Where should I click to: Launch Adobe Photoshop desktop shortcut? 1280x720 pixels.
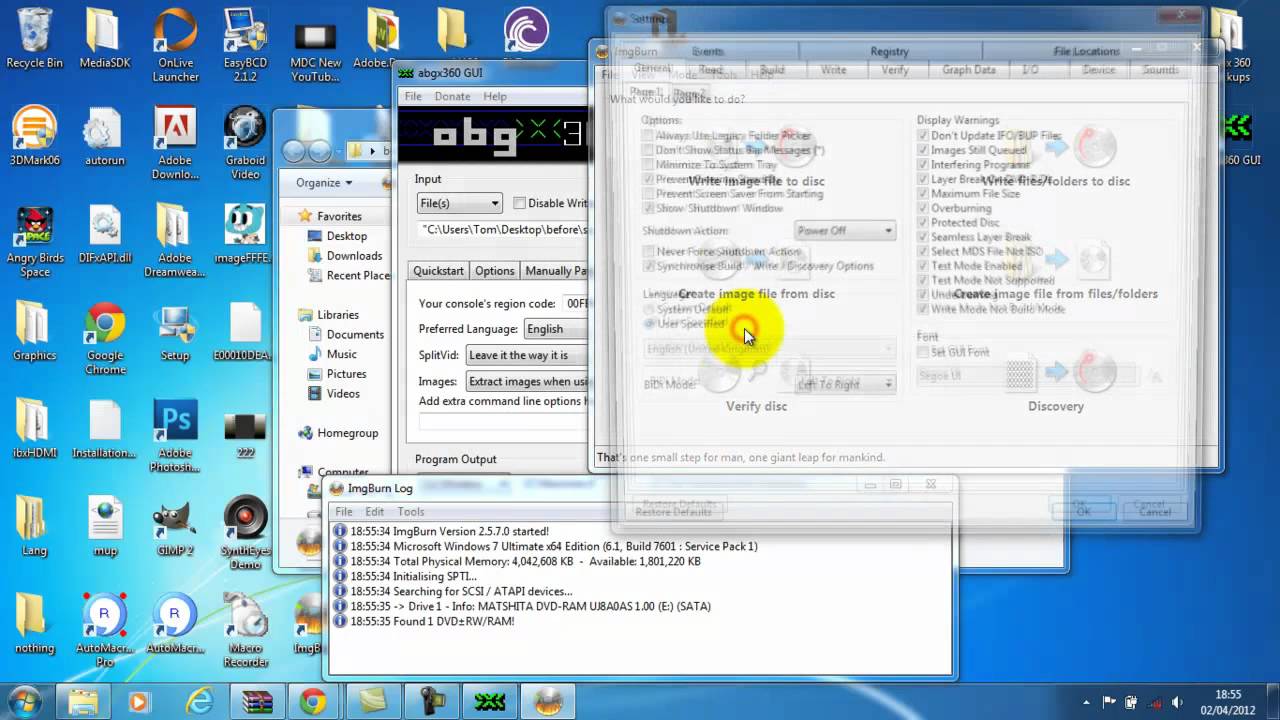[175, 436]
